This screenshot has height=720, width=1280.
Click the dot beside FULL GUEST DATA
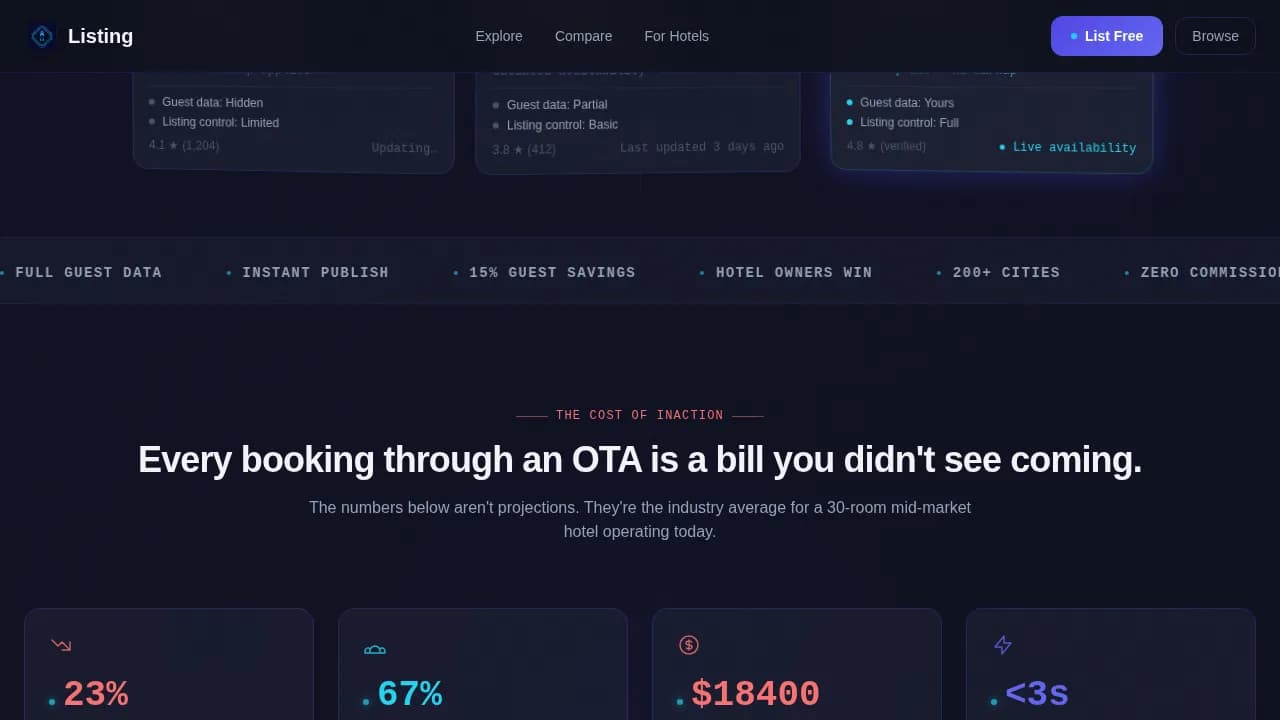(x=2, y=272)
